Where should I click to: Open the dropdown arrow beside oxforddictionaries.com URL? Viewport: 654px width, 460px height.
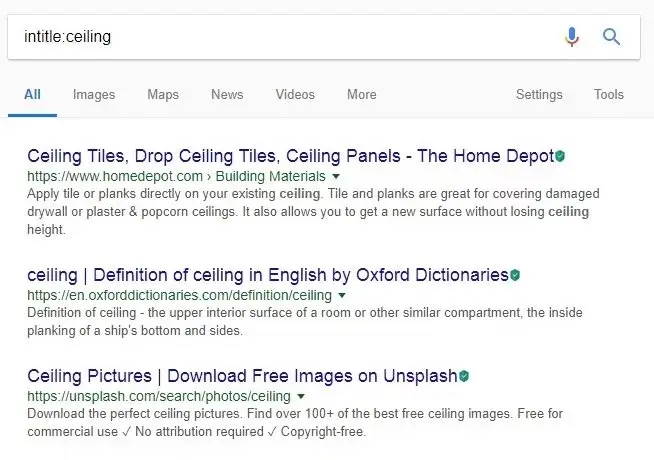[x=342, y=295]
